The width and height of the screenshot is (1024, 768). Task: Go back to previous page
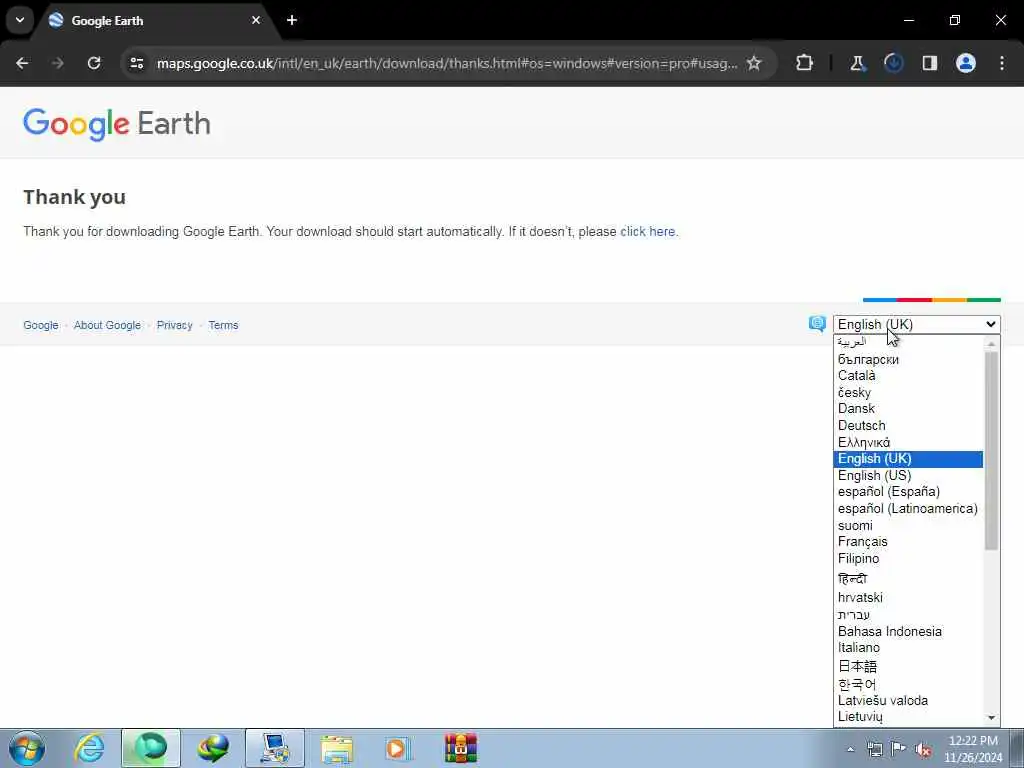pyautogui.click(x=22, y=63)
